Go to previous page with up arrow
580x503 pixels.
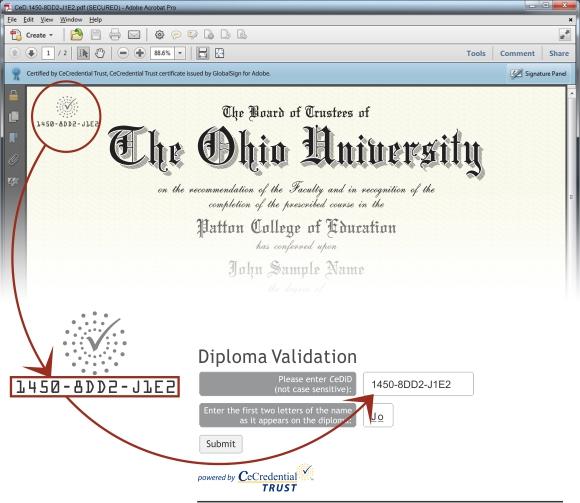click(x=14, y=53)
